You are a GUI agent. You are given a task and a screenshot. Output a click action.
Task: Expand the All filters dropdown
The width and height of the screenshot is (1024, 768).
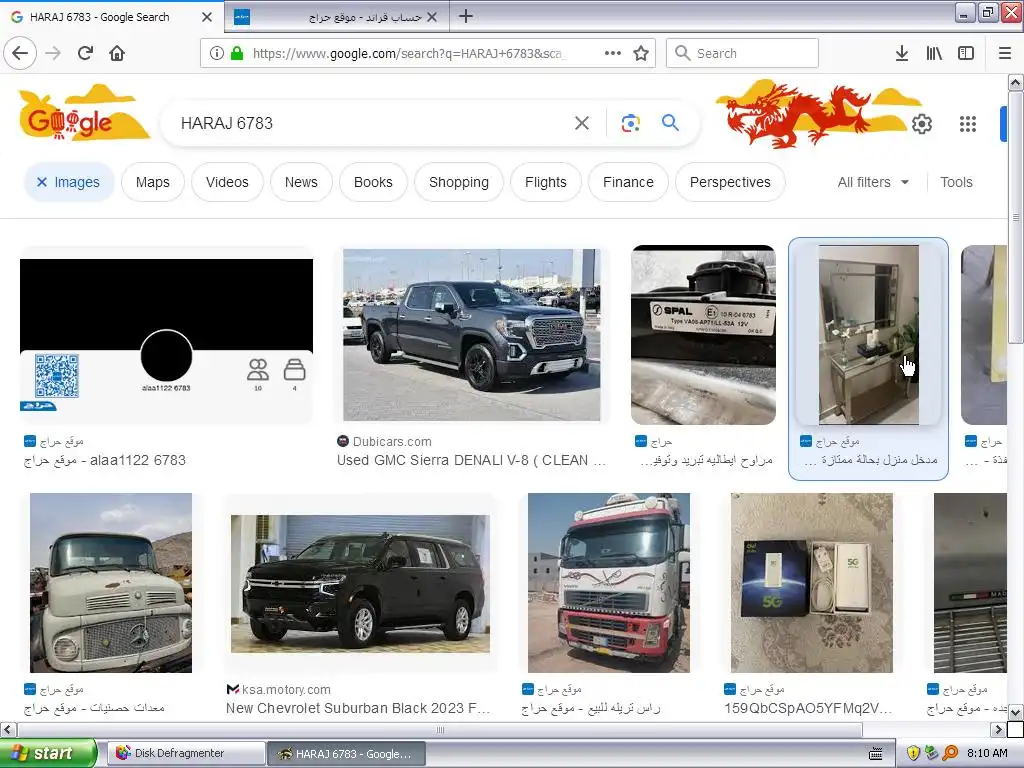tap(873, 182)
